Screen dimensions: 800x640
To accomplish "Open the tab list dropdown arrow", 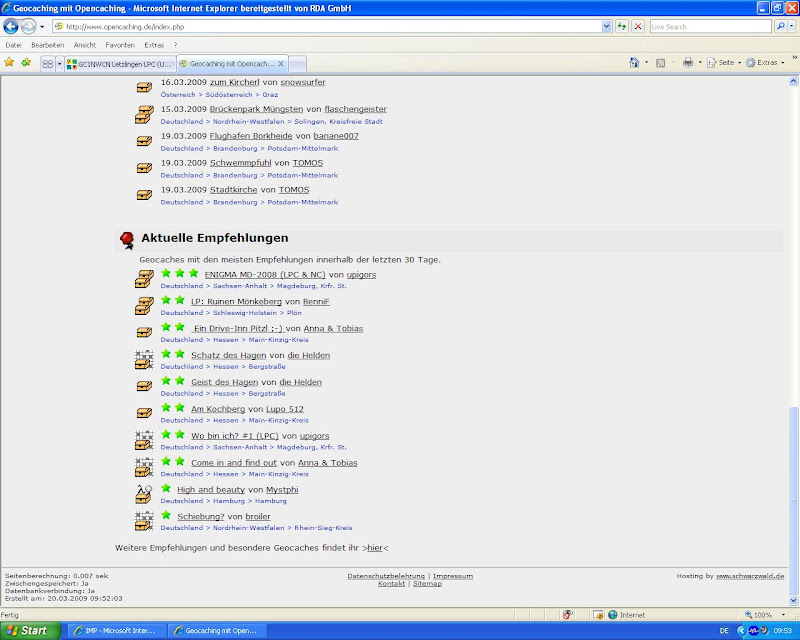I will tap(59, 64).
